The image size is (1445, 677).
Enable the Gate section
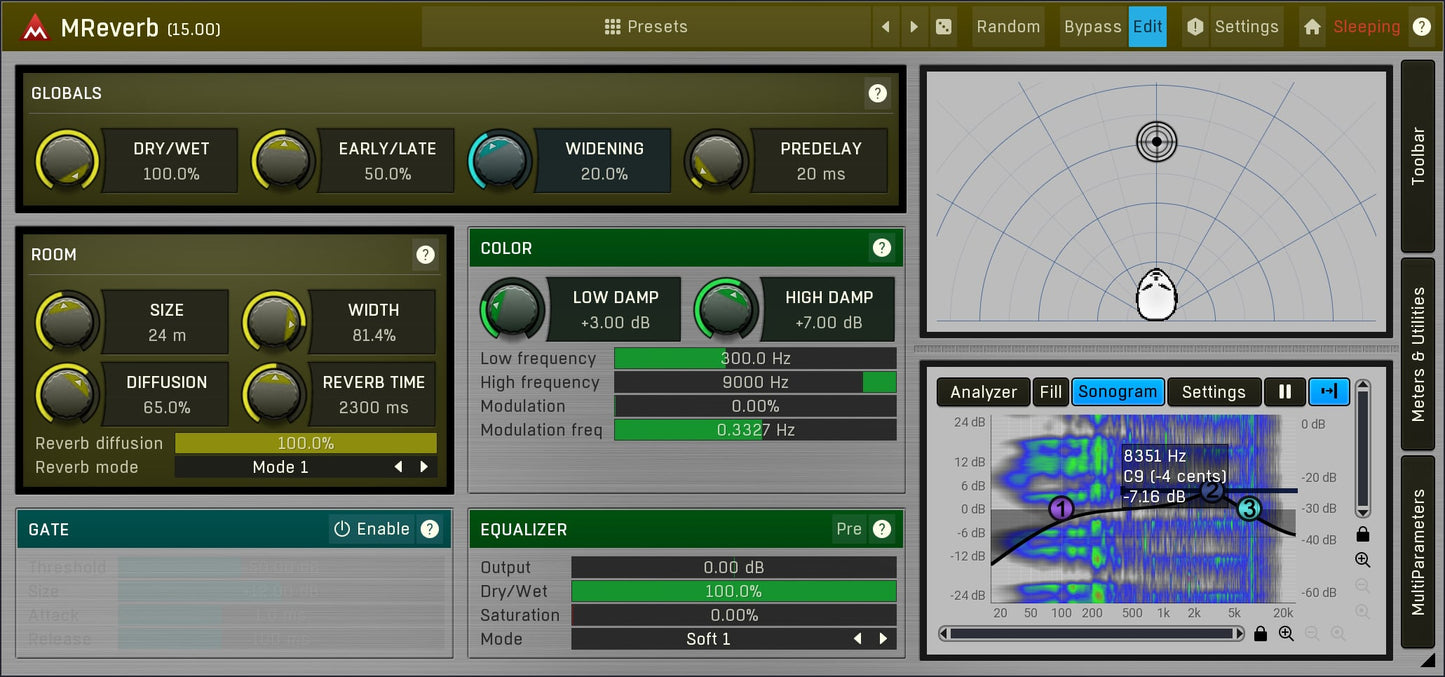click(372, 529)
